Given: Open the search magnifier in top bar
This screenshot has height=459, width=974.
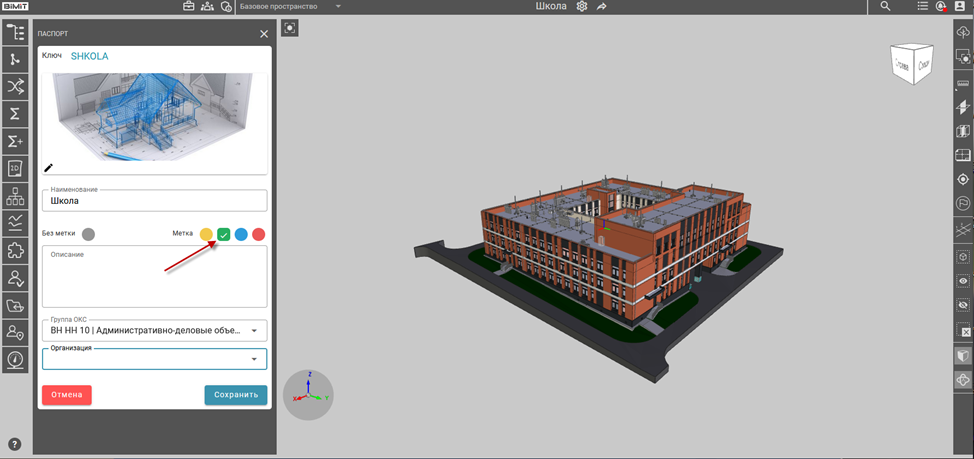Looking at the screenshot, I should 885,7.
